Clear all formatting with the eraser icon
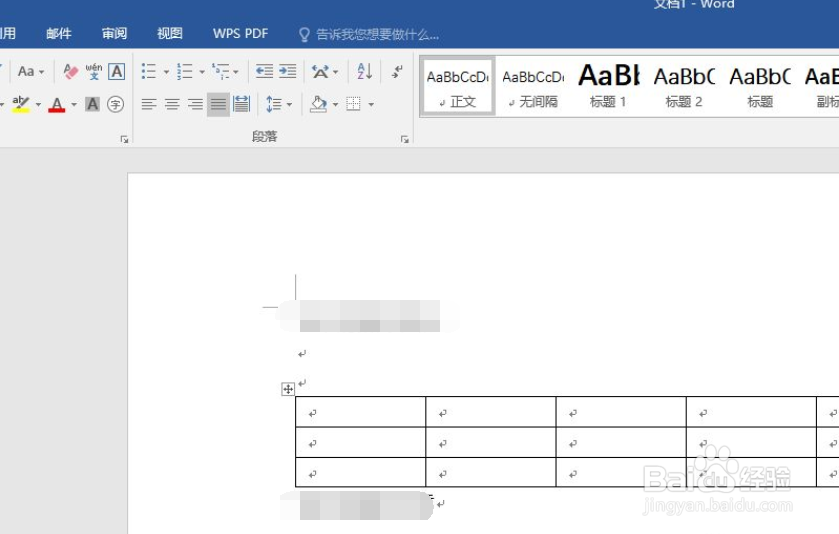 tap(70, 71)
